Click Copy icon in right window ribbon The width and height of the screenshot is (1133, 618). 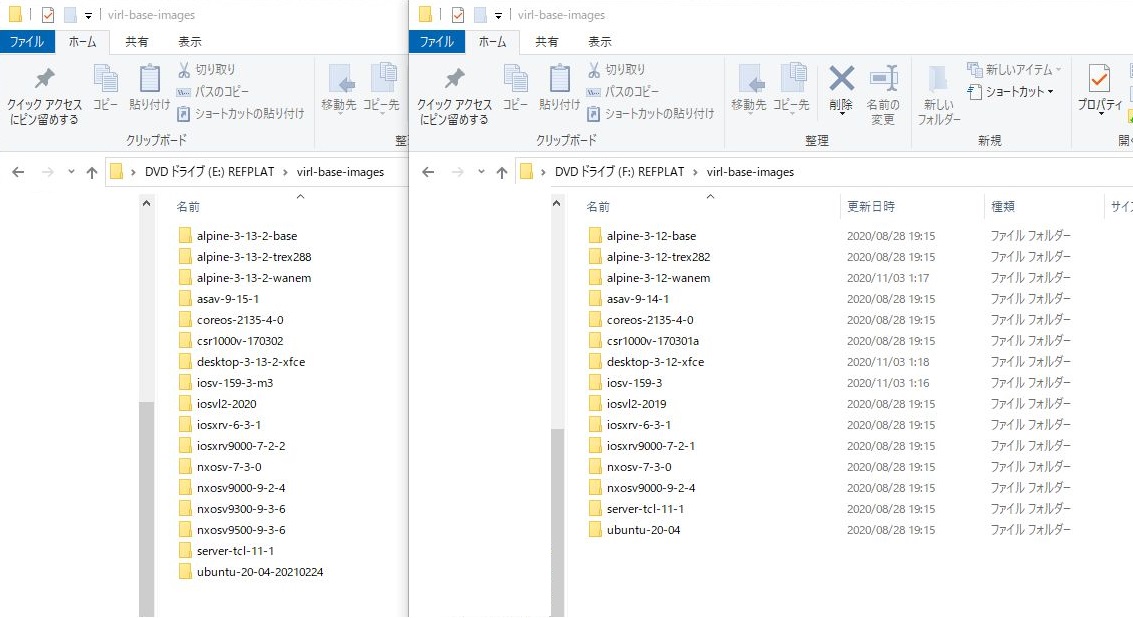click(515, 87)
